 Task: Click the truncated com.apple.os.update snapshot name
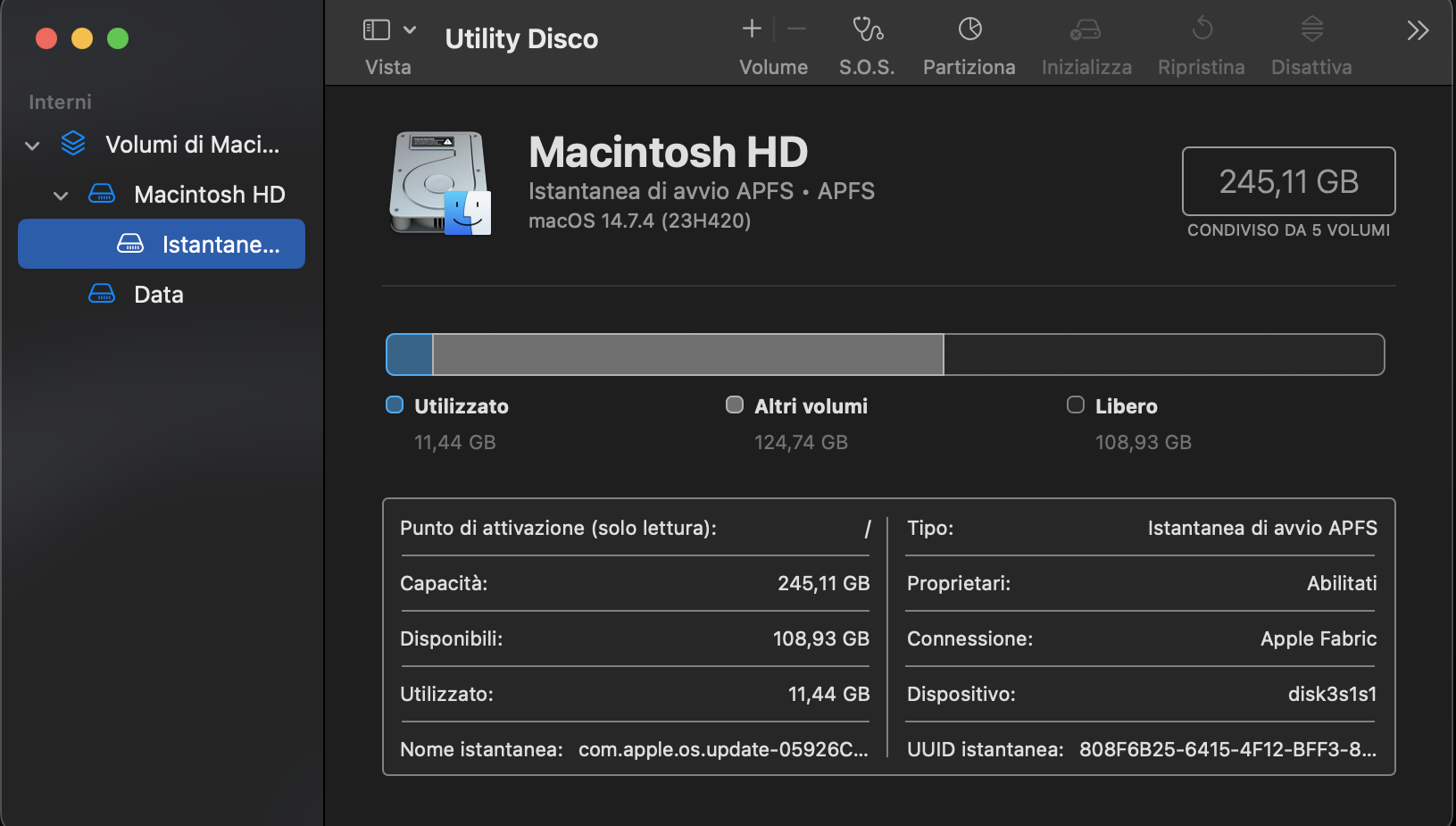(x=722, y=750)
